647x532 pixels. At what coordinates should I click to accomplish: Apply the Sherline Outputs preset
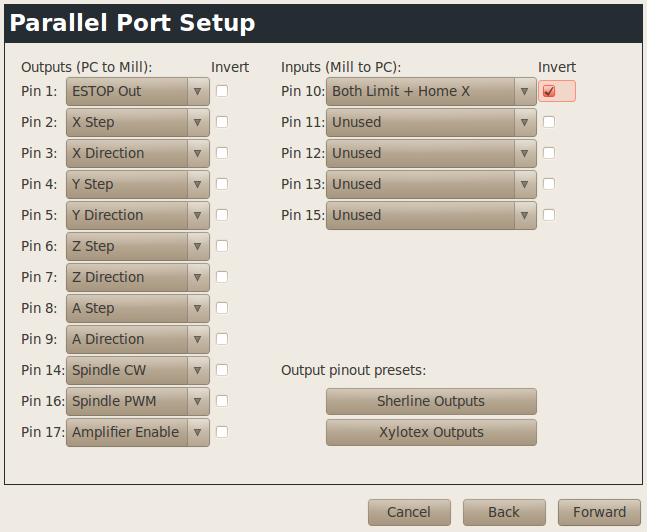tap(431, 401)
